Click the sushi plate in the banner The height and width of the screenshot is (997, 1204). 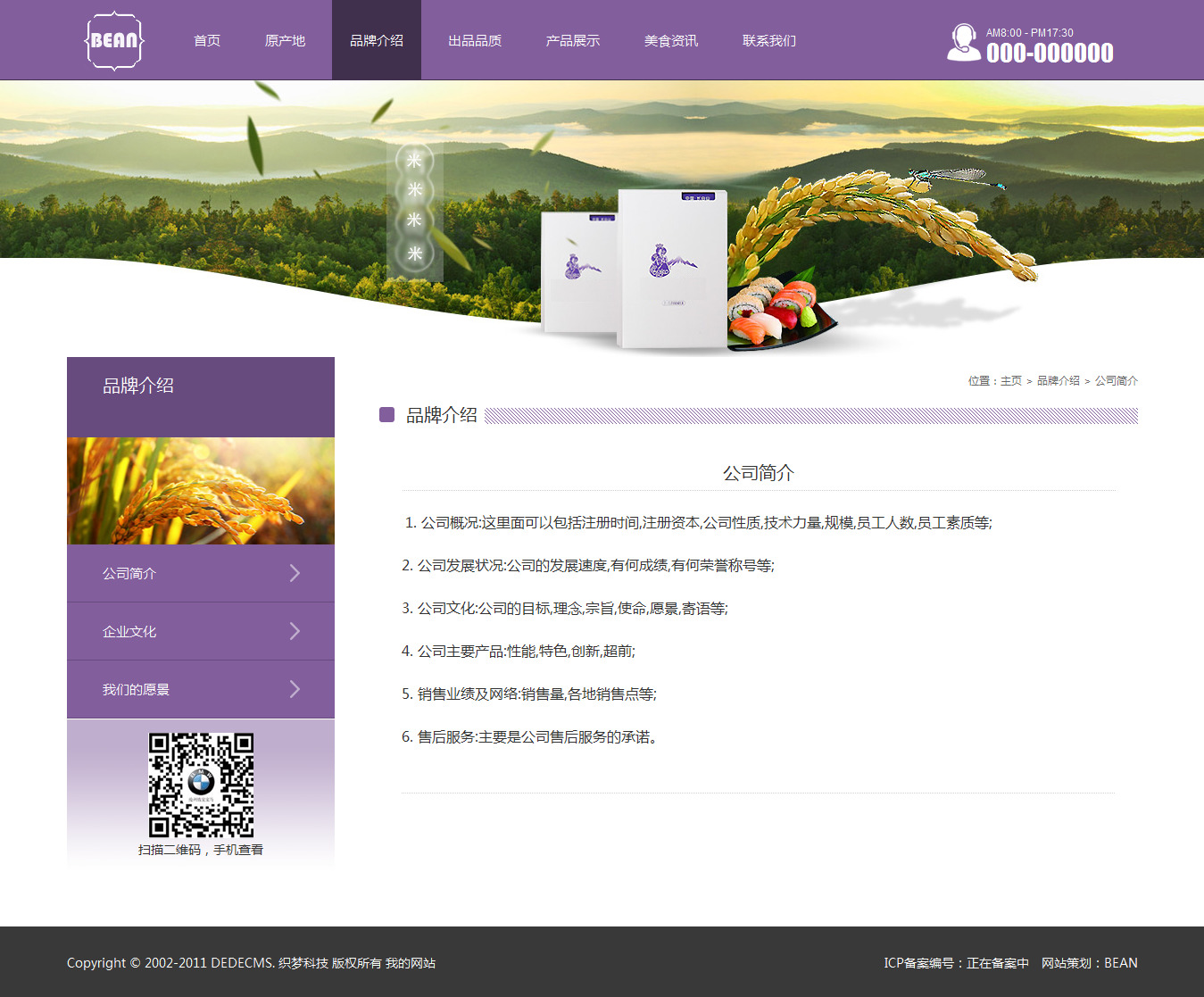click(x=776, y=312)
